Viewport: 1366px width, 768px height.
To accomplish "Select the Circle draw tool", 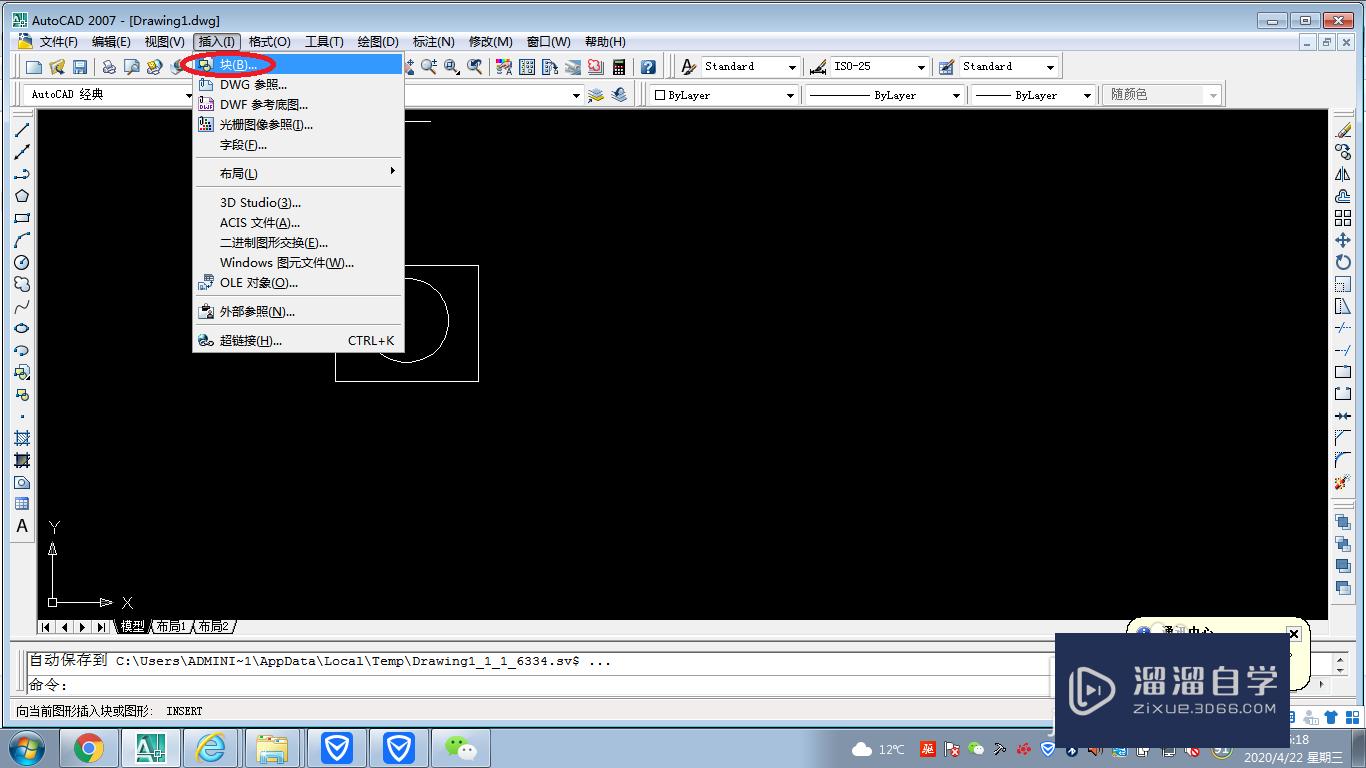I will pos(22,262).
